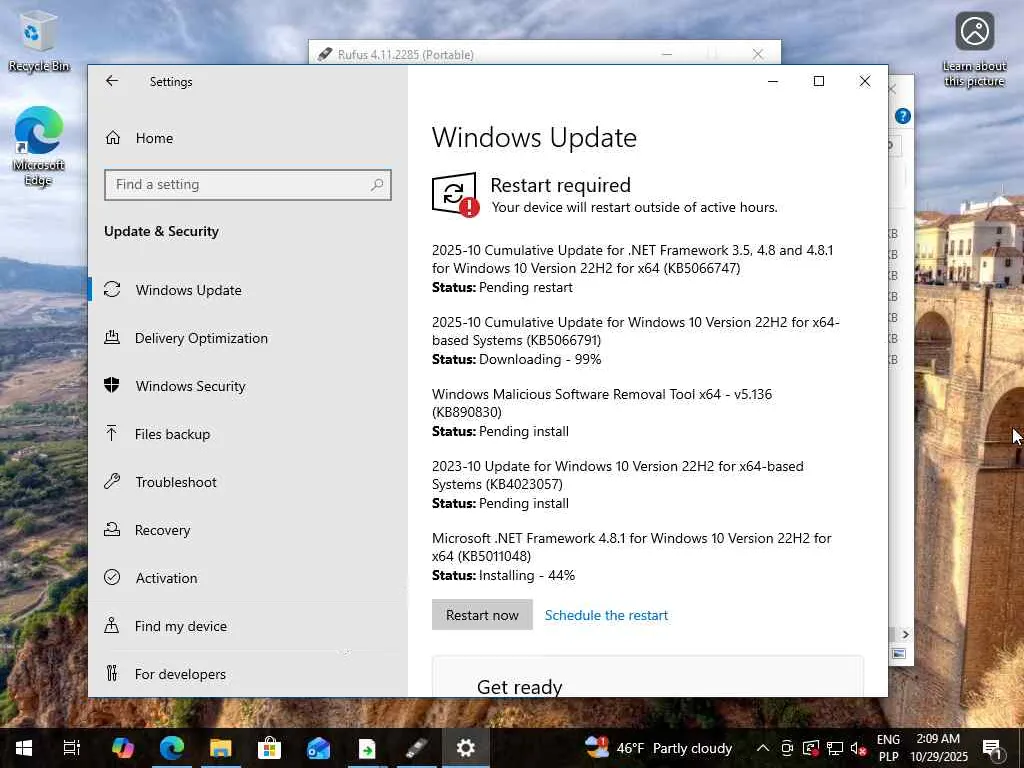
Task: Open Task View on taskbar
Action: [71, 748]
